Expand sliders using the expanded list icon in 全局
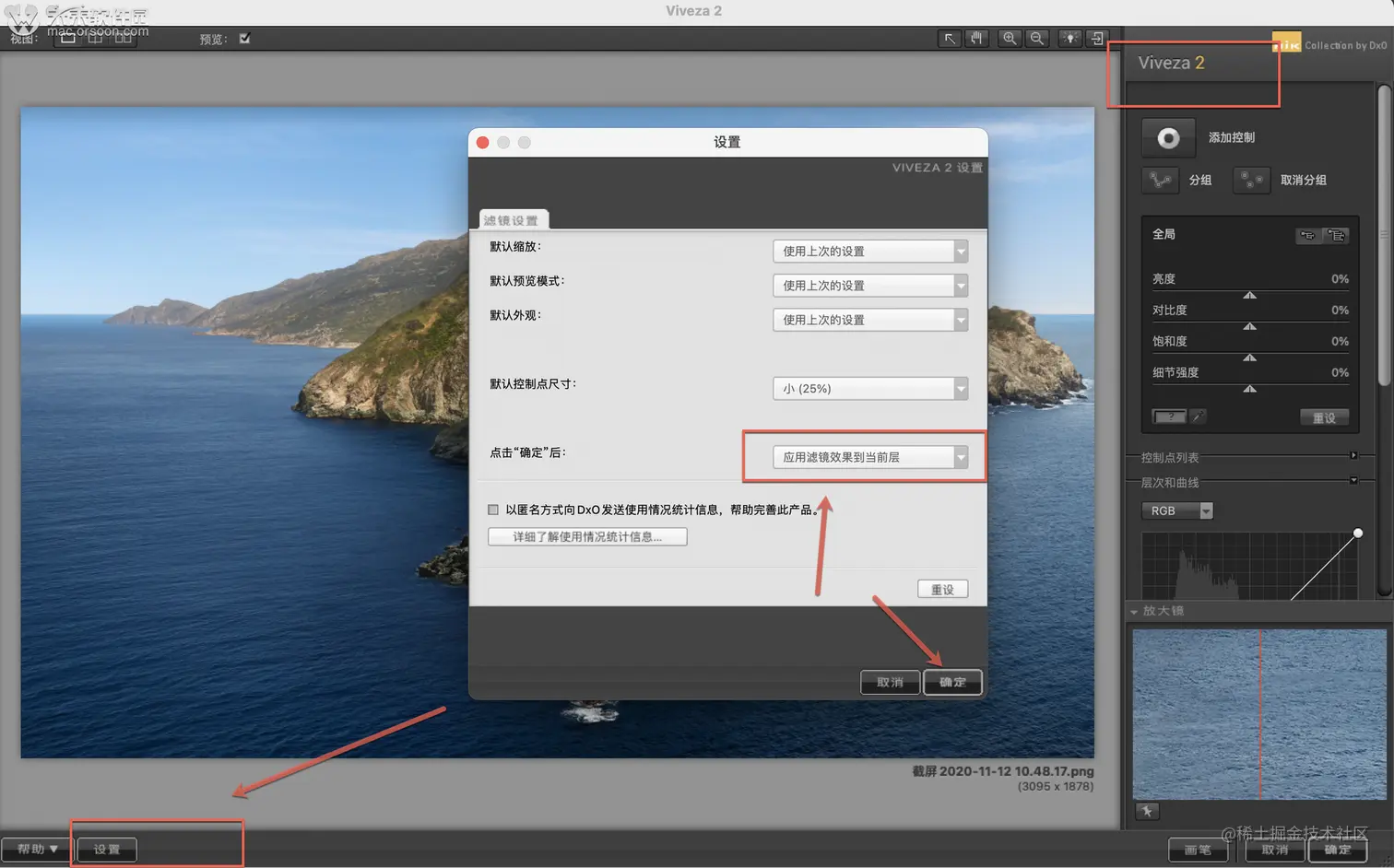Image resolution: width=1394 pixels, height=868 pixels. point(1336,236)
